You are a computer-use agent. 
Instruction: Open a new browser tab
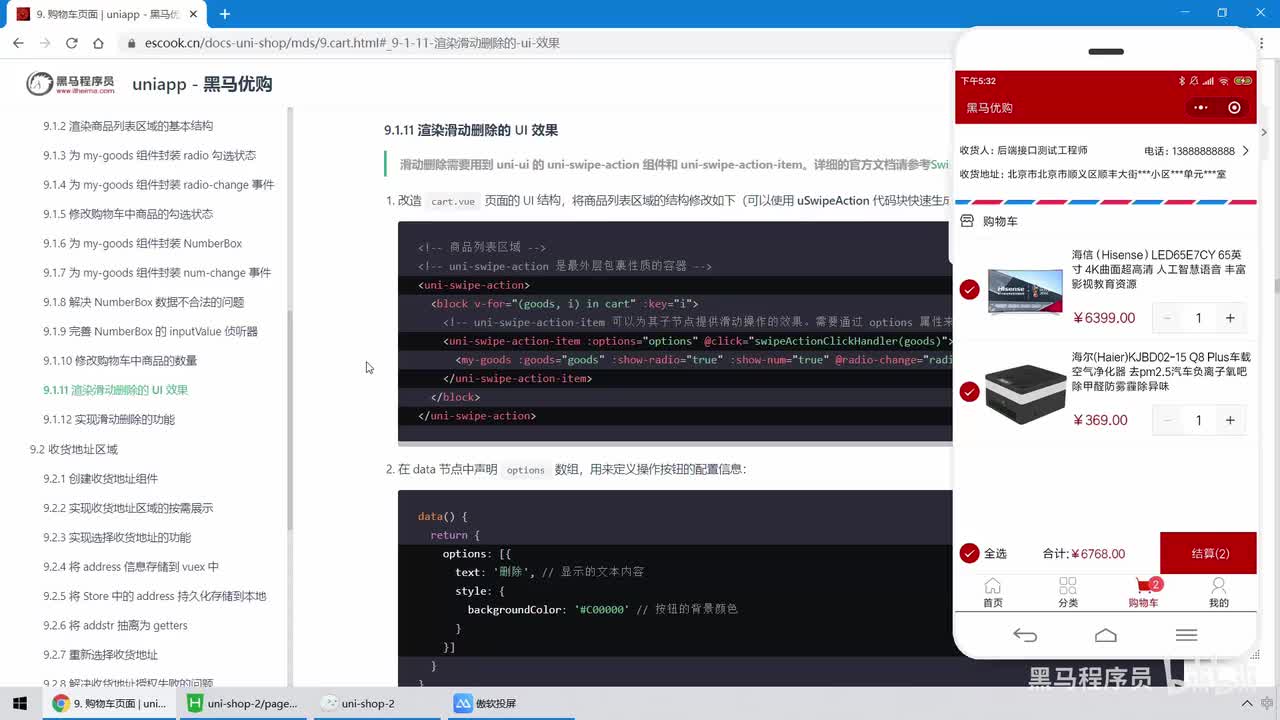pyautogui.click(x=225, y=14)
